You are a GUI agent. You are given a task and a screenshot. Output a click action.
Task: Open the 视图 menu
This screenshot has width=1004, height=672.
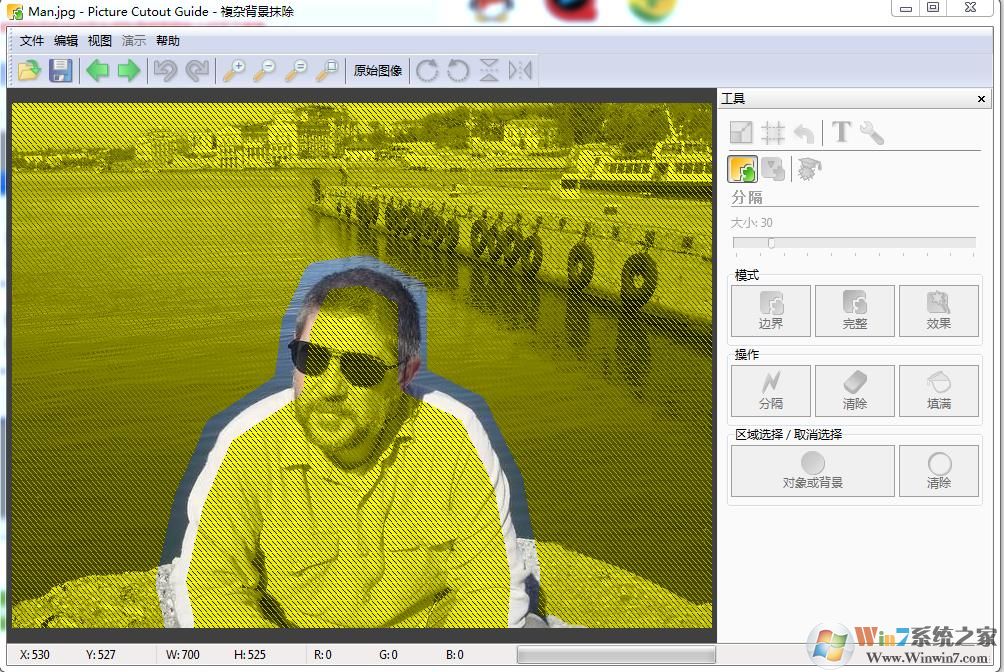click(x=100, y=41)
